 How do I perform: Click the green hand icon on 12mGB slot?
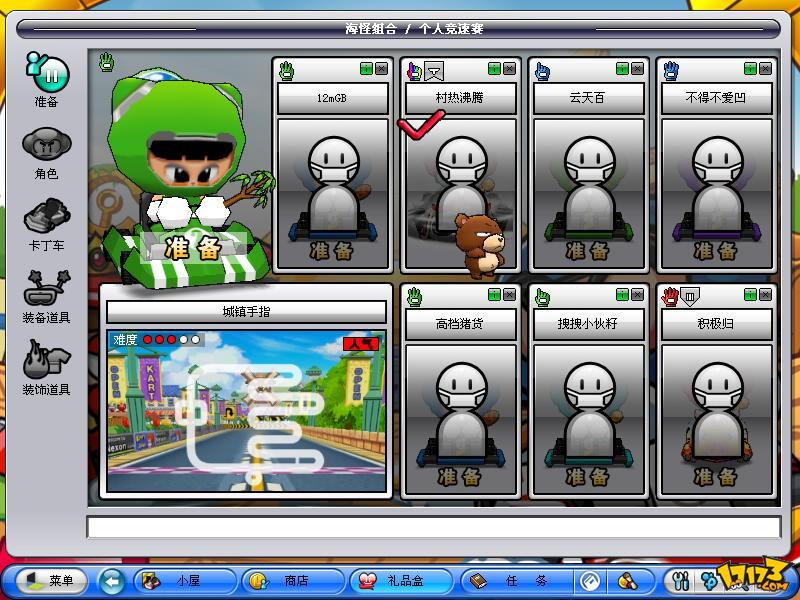(286, 71)
